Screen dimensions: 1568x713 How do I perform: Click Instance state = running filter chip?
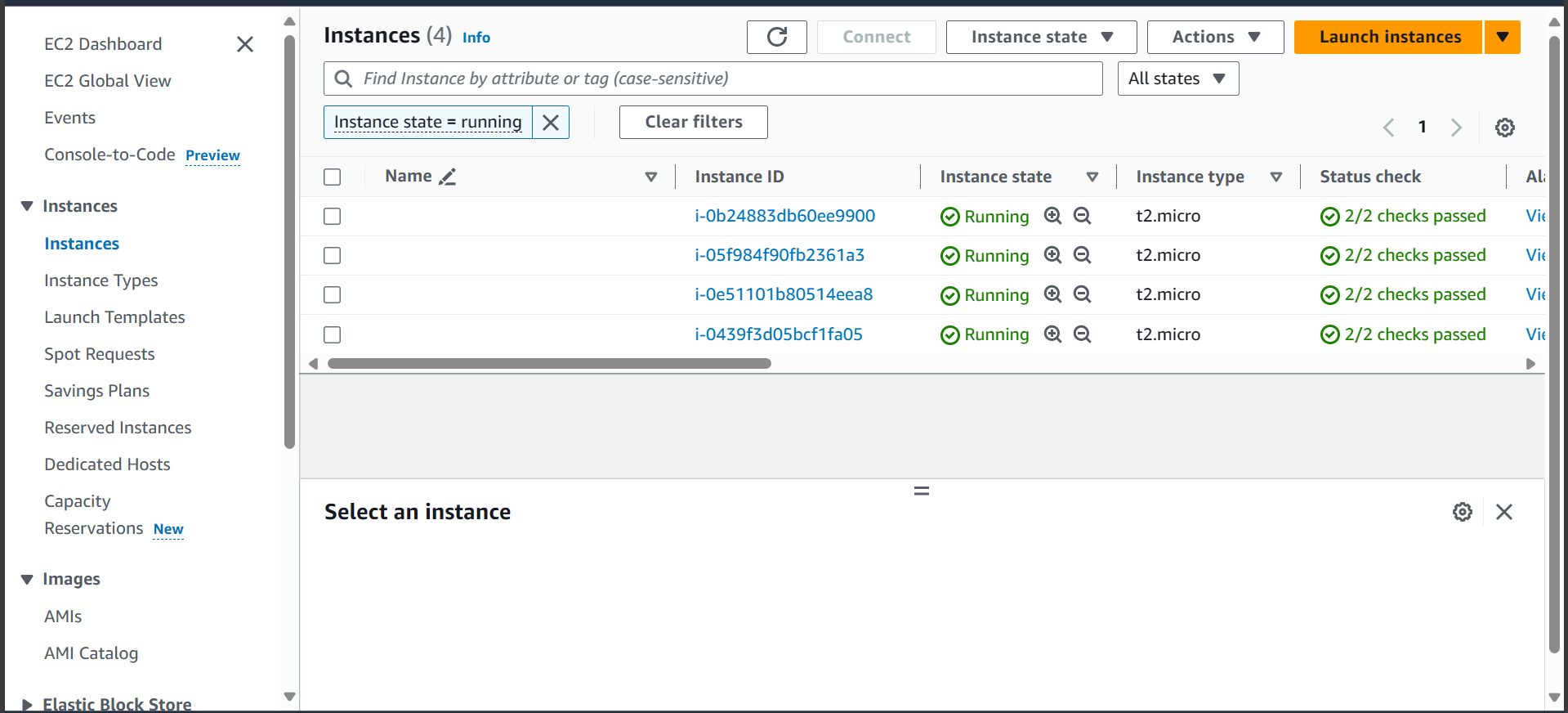coord(427,123)
